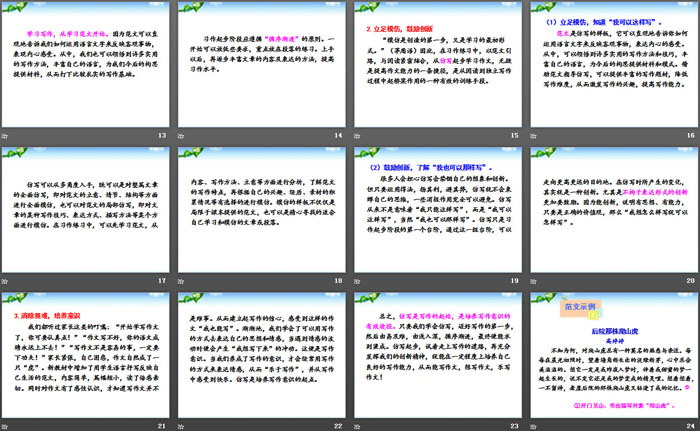
Task: Click the animation star icon under slide 19
Action: [x=359, y=281]
